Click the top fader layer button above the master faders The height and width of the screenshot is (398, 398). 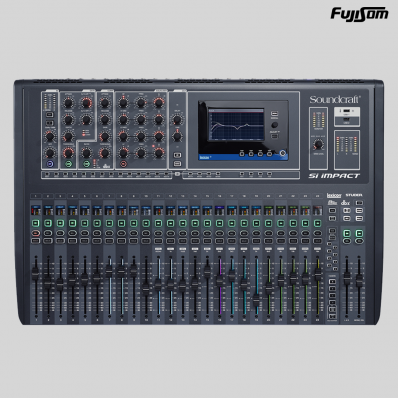pos(332,281)
